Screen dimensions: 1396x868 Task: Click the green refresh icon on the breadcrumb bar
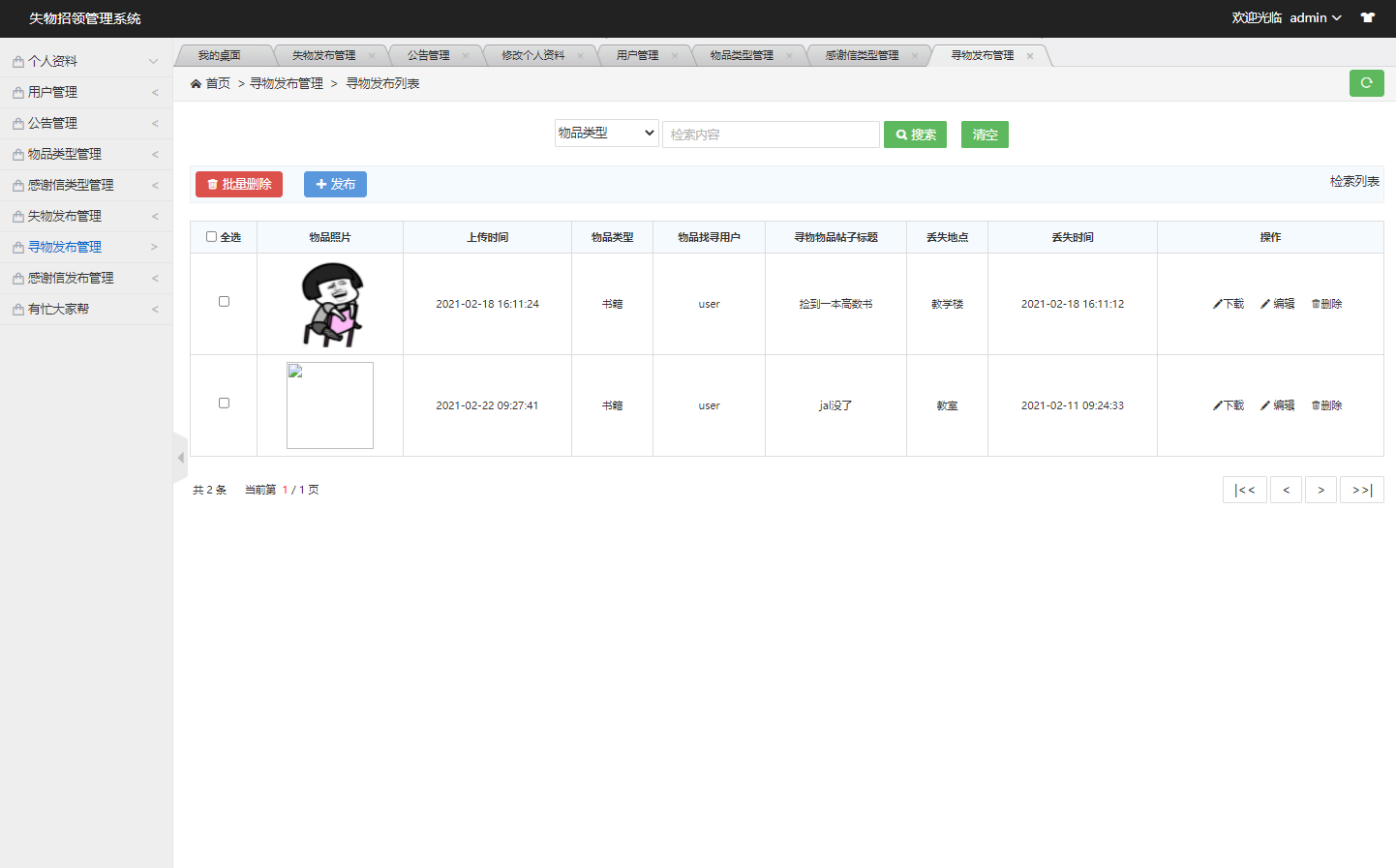click(x=1366, y=83)
